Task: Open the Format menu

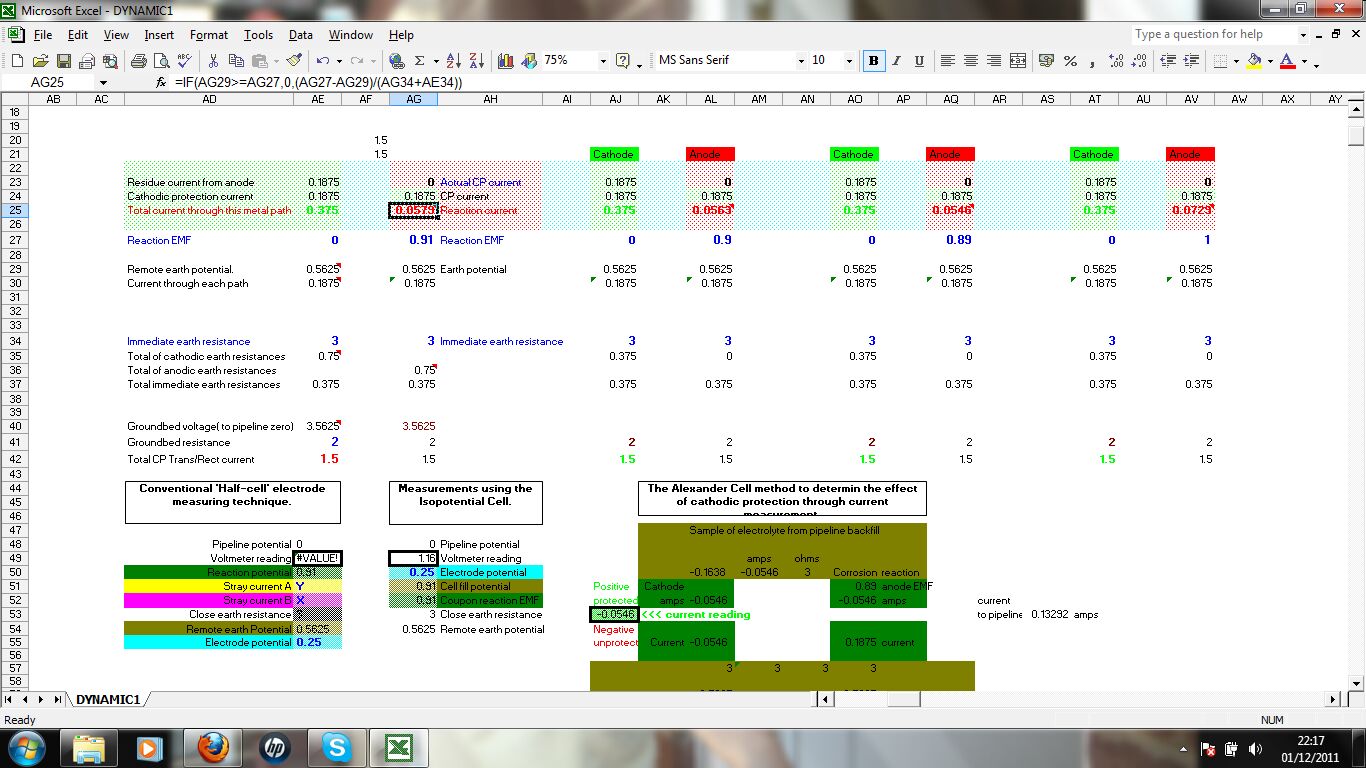Action: [x=208, y=35]
